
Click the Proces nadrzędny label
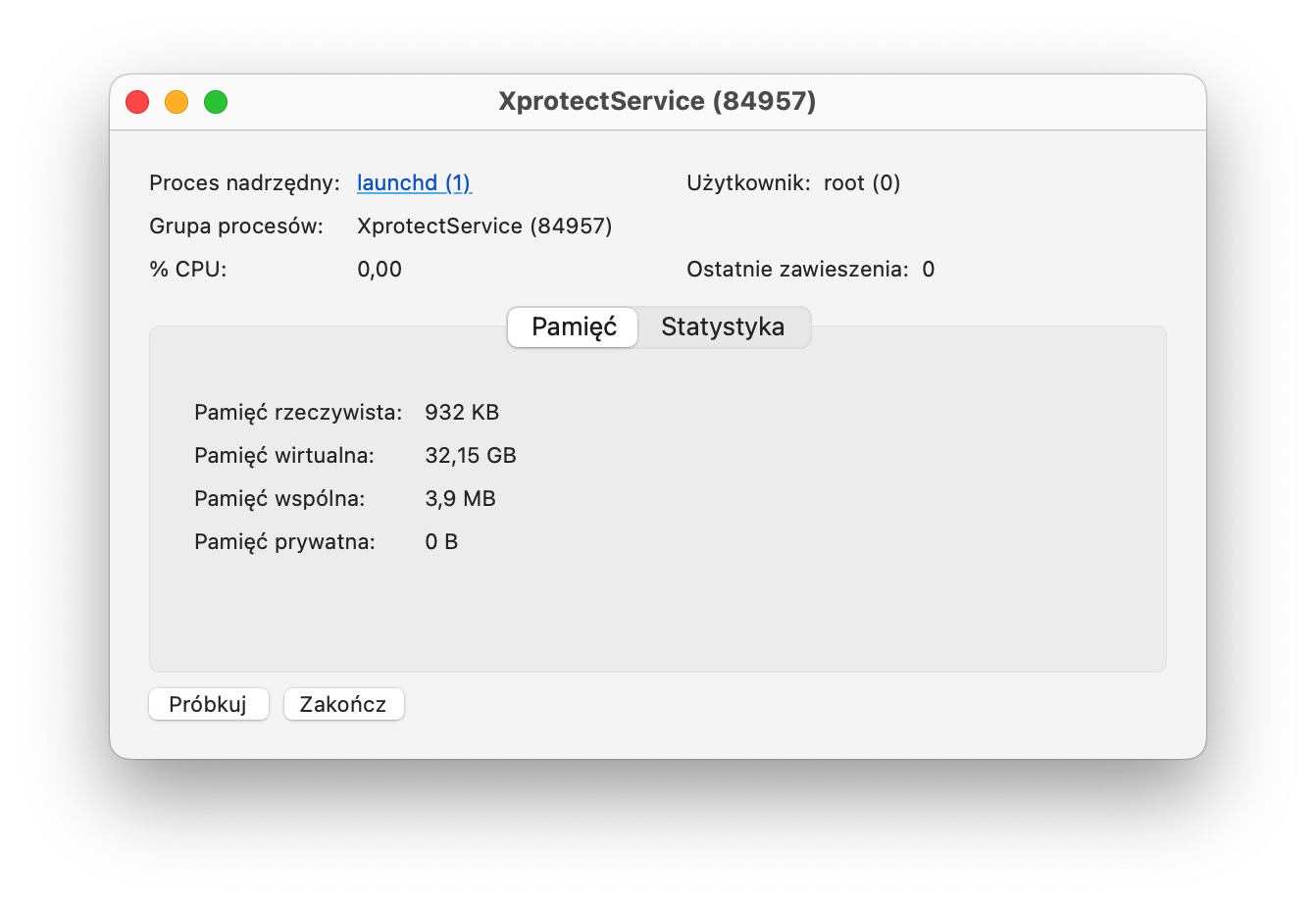[244, 183]
